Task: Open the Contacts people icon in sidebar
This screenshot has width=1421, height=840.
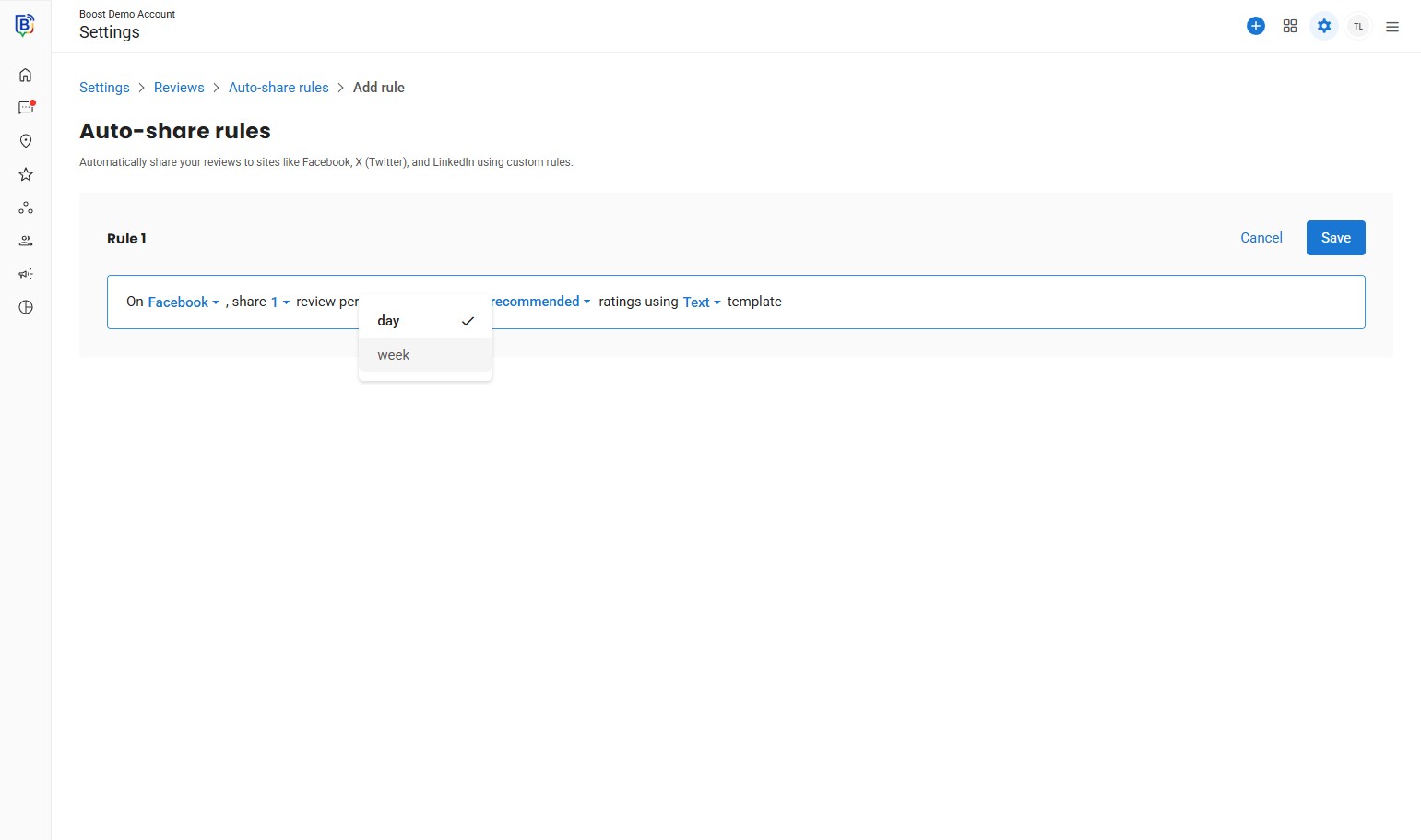Action: coord(26,241)
